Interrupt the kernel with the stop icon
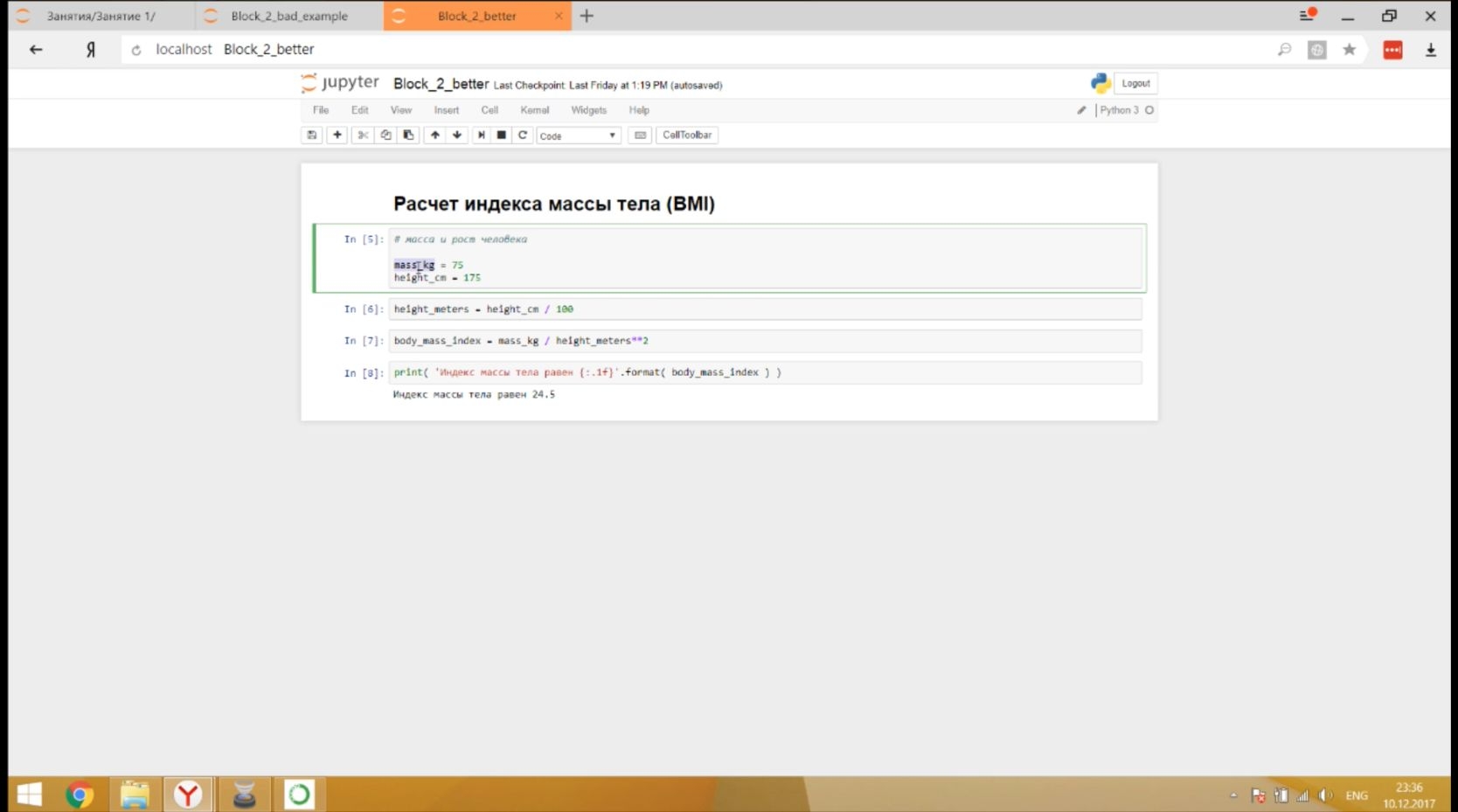This screenshot has height=812, width=1458. click(x=502, y=135)
